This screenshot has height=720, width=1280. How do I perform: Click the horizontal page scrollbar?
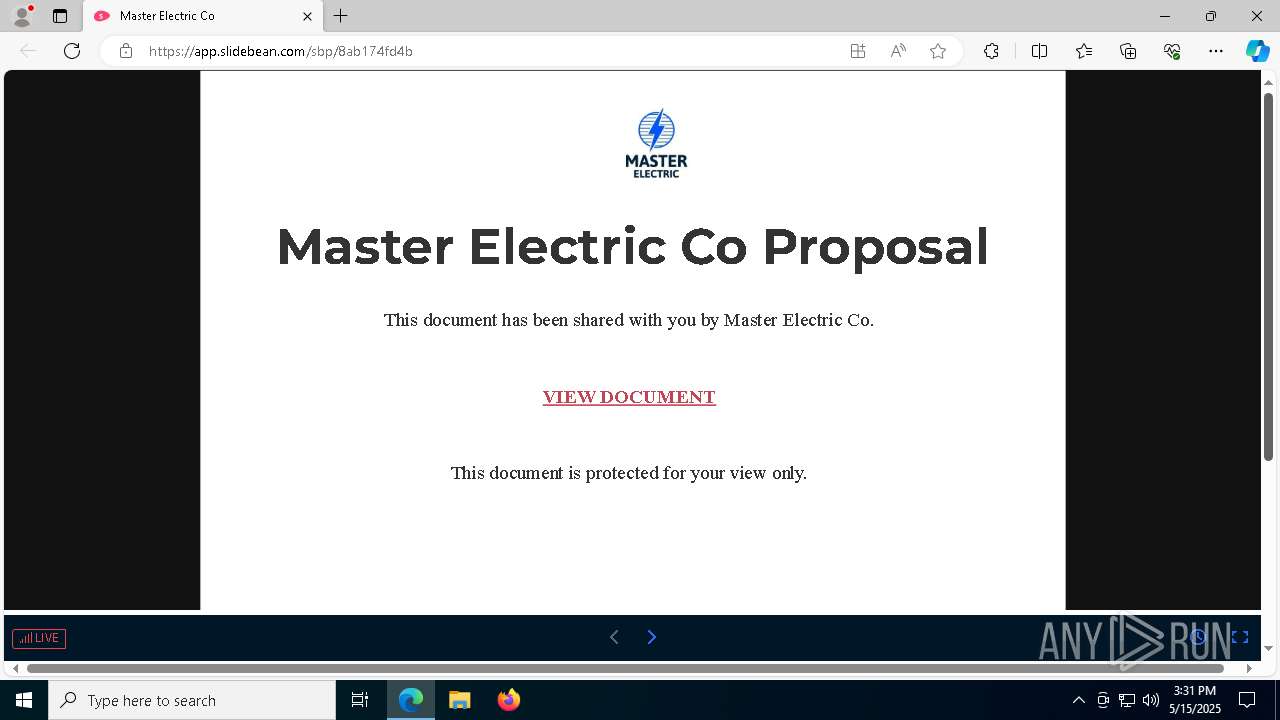626,668
